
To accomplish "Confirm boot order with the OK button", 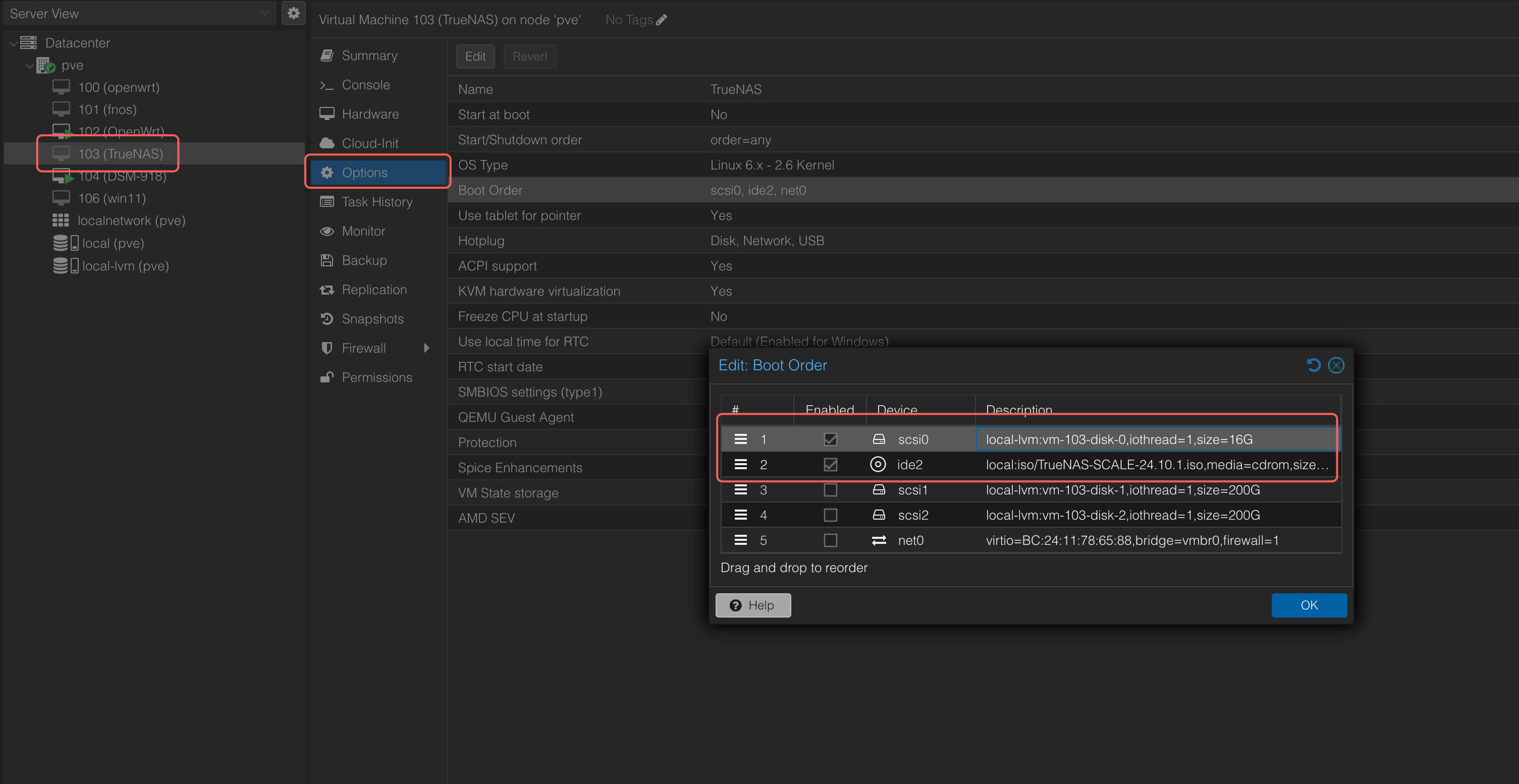I will point(1309,605).
